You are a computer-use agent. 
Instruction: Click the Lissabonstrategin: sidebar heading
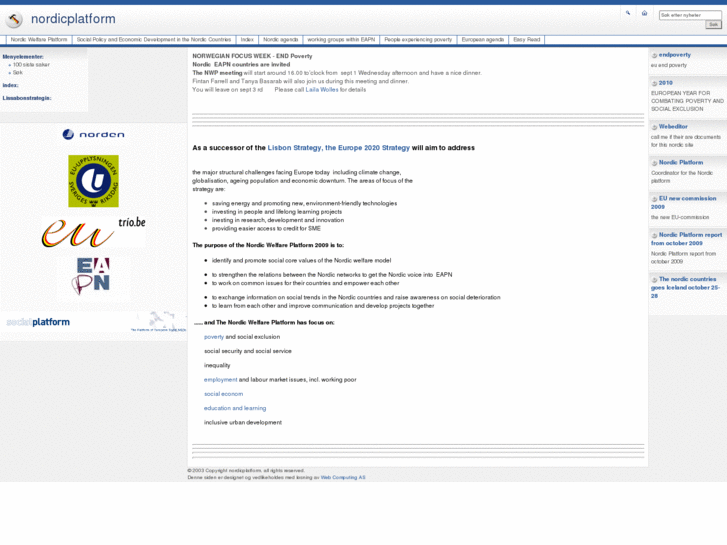point(27,98)
